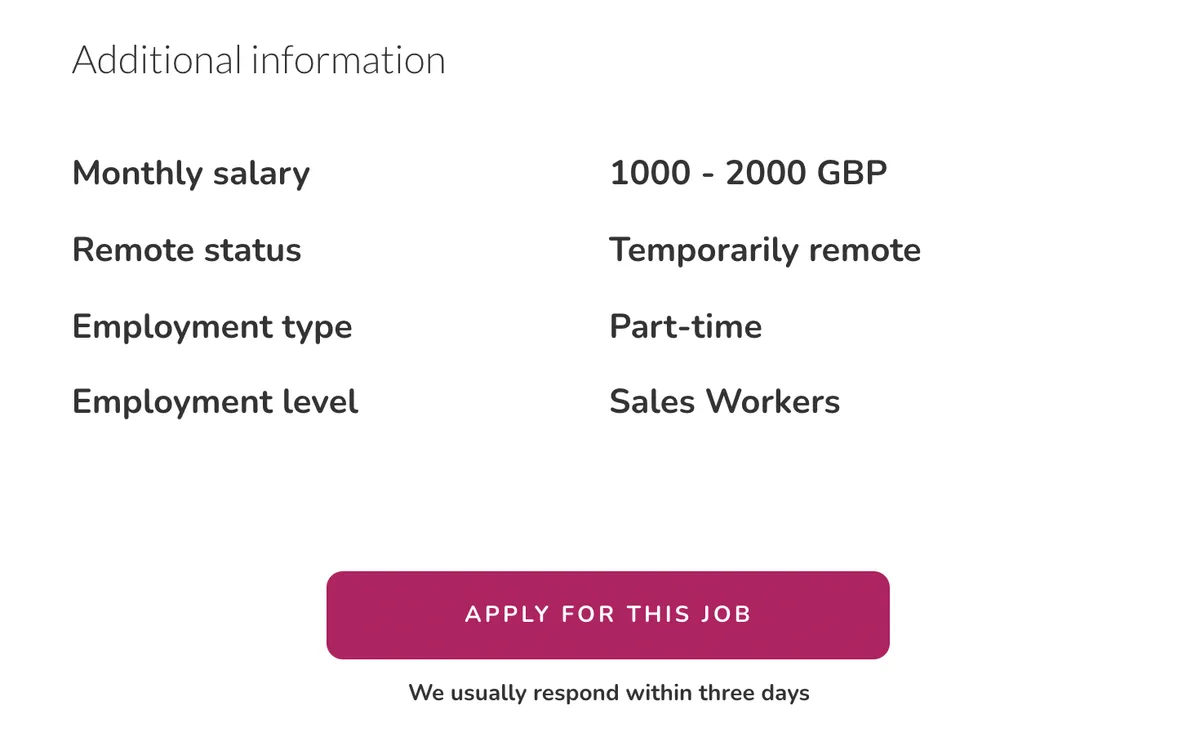Click the Sales Workers value
This screenshot has height=731, width=1200.
click(x=724, y=402)
